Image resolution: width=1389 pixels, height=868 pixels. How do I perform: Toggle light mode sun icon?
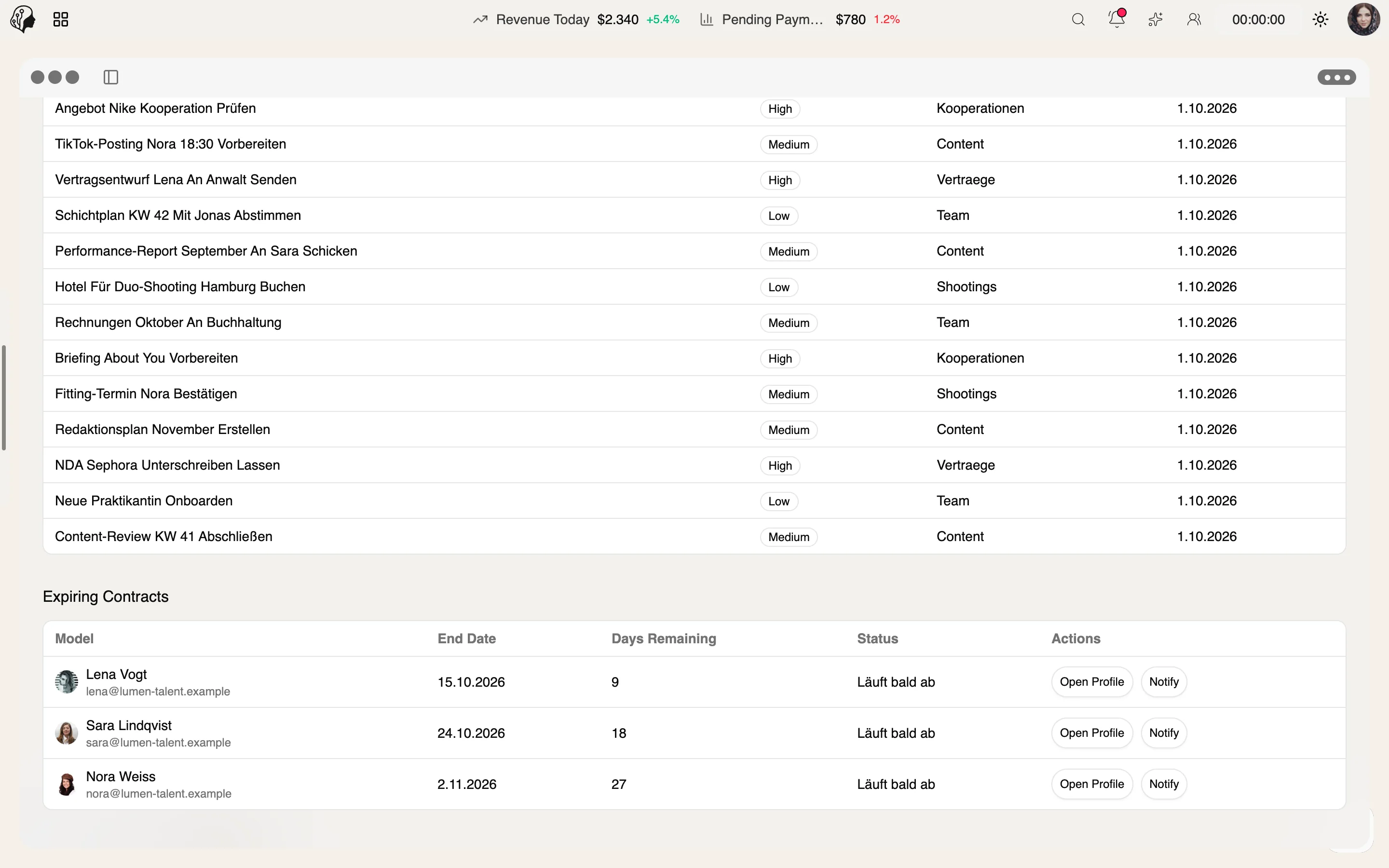tap(1320, 19)
